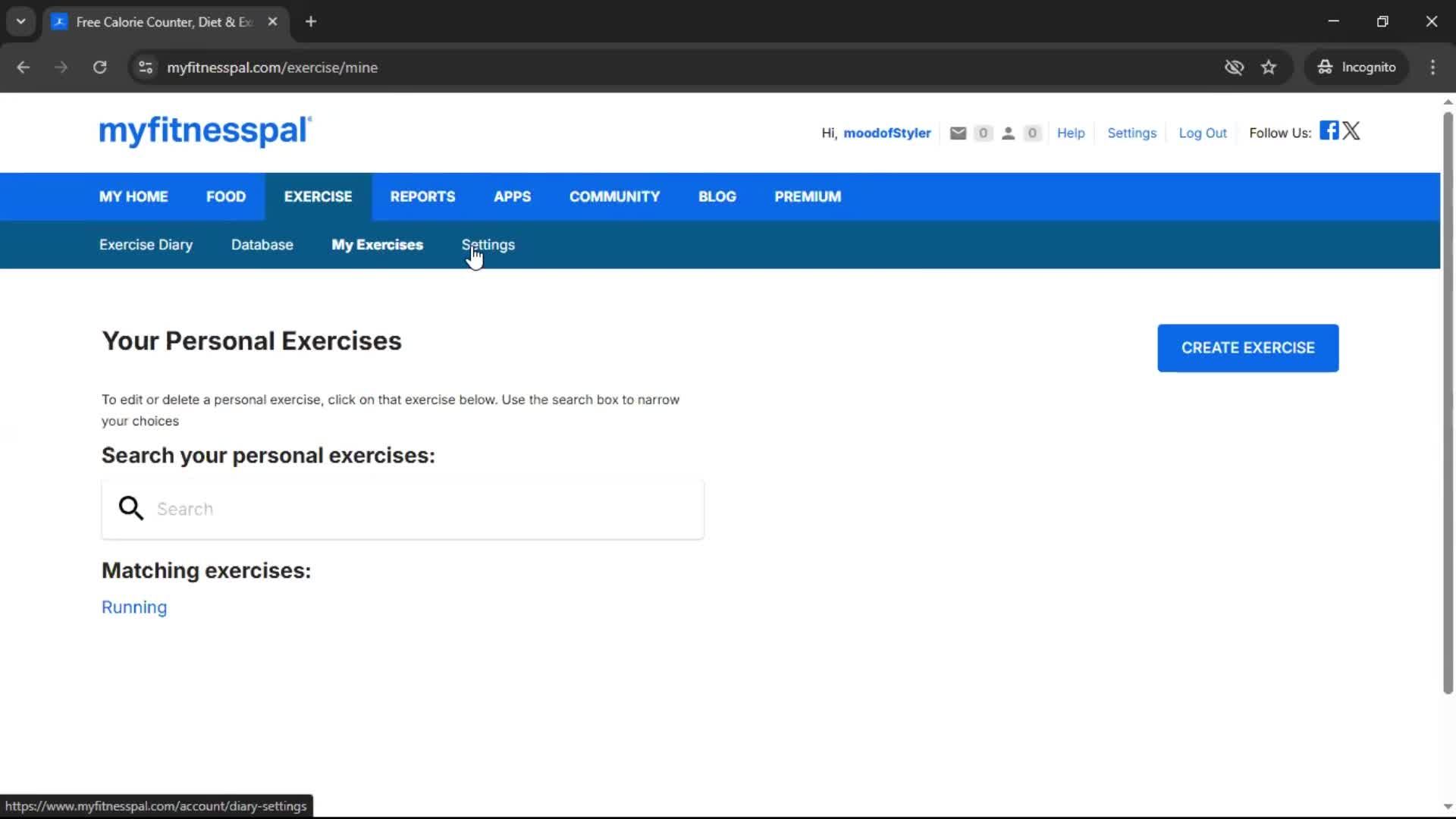Open the Running exercise link
Screen dimensions: 1456x819
tap(134, 607)
